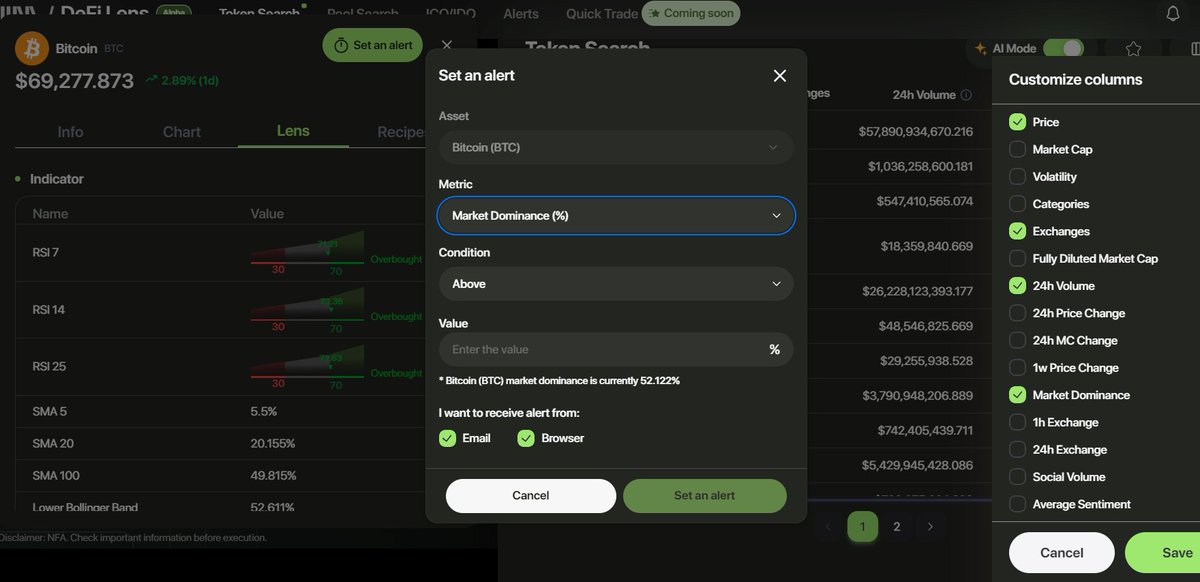1200x582 pixels.
Task: Enable the Market Cap column checkbox
Action: (1017, 149)
